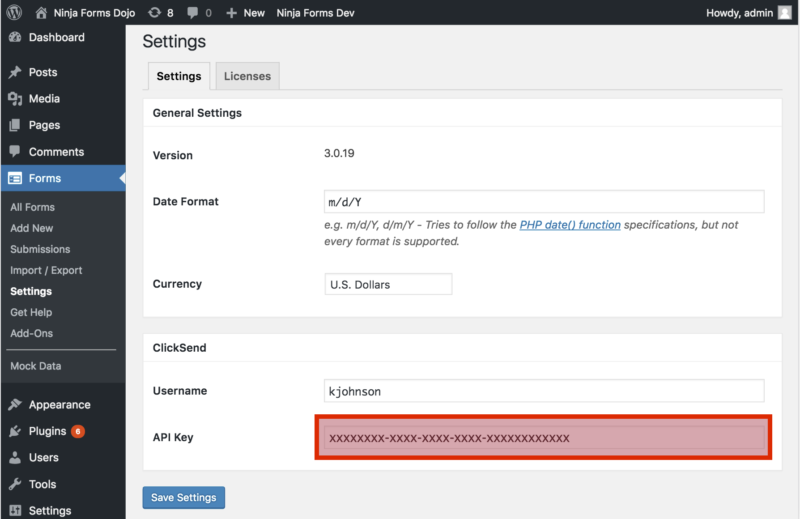Click the Users person icon
800x519 pixels.
(x=15, y=458)
